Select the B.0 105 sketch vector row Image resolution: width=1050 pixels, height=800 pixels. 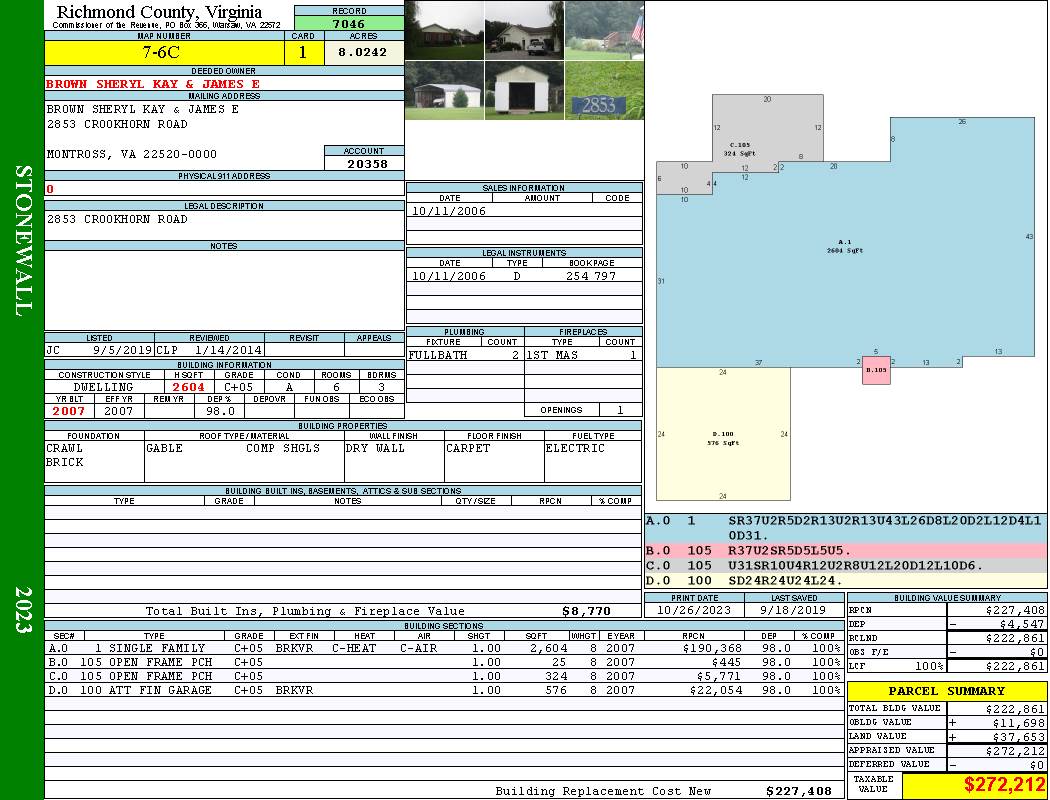click(846, 551)
